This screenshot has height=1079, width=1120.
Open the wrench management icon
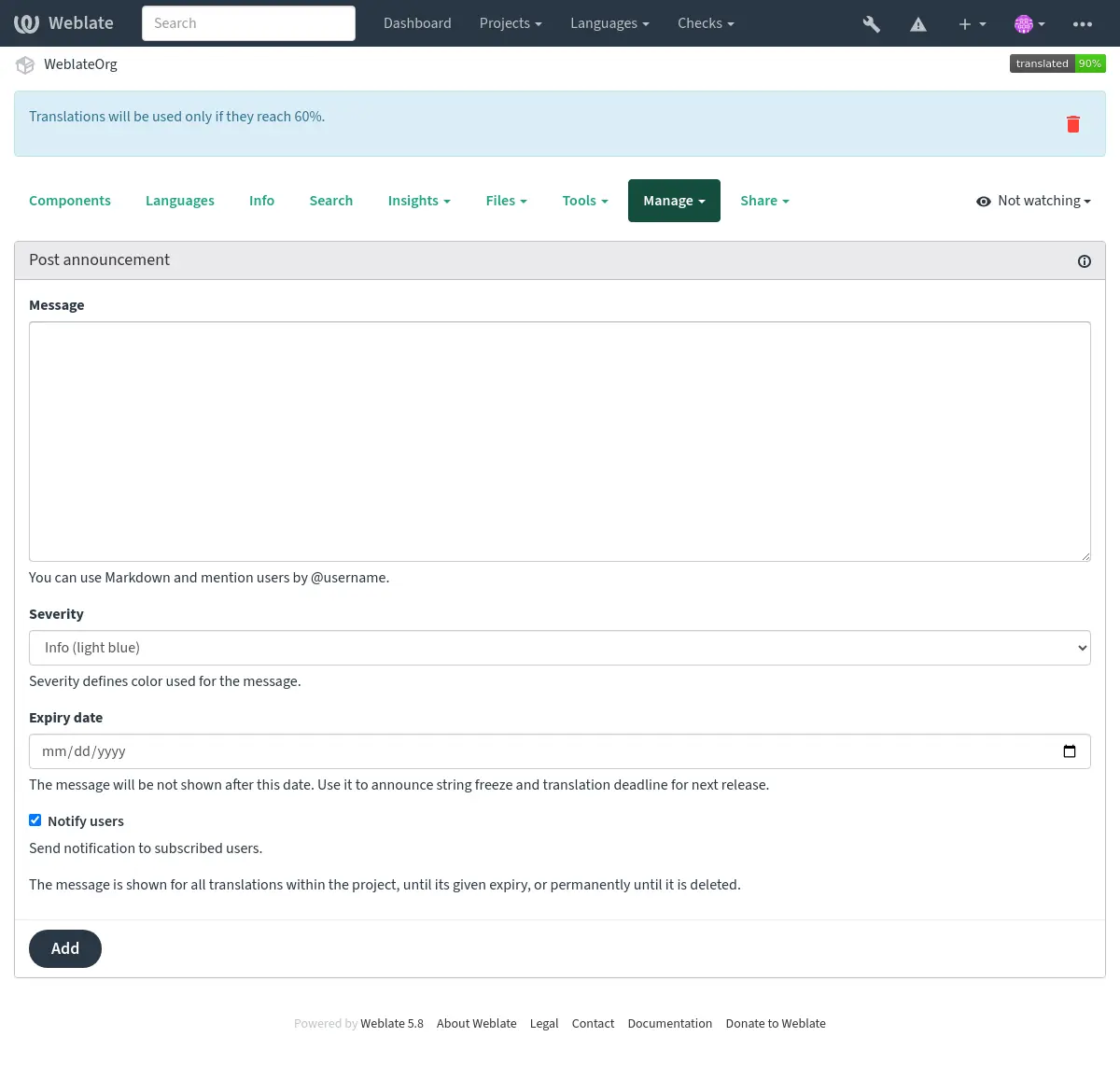pos(871,24)
